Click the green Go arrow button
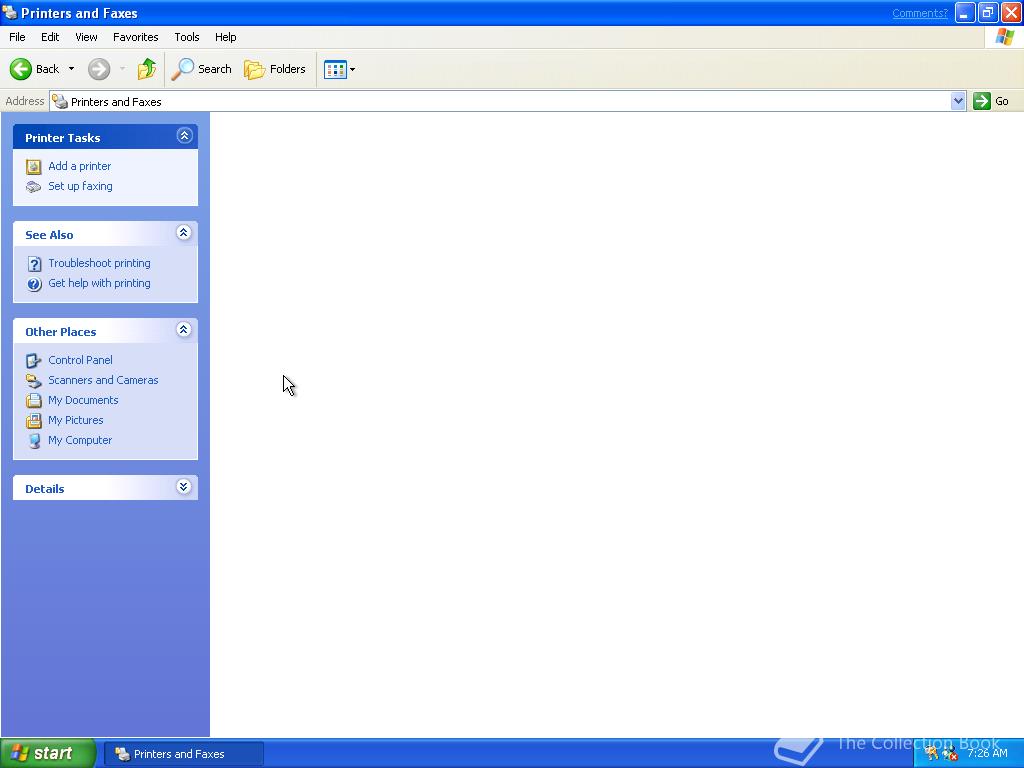Viewport: 1024px width, 768px height. 982,101
